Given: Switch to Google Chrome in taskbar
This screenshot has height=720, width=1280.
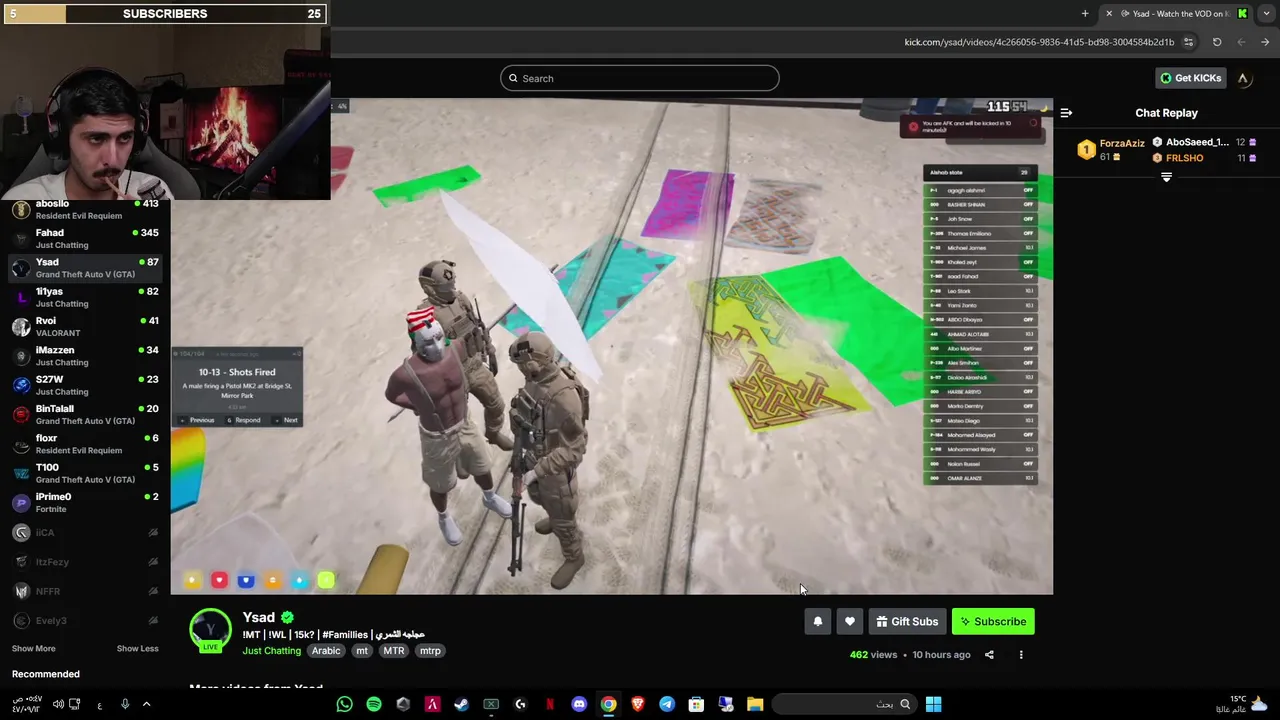Looking at the screenshot, I should (608, 704).
